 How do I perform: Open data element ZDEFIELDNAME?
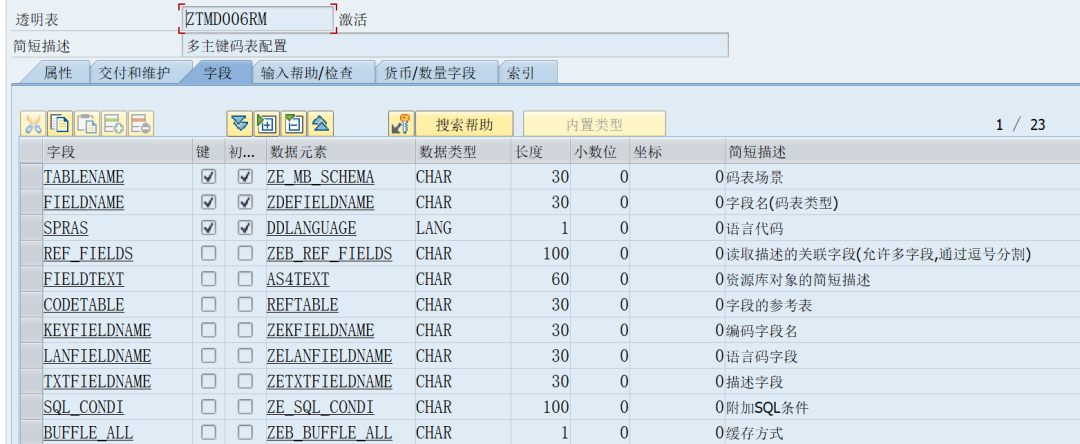[320, 202]
